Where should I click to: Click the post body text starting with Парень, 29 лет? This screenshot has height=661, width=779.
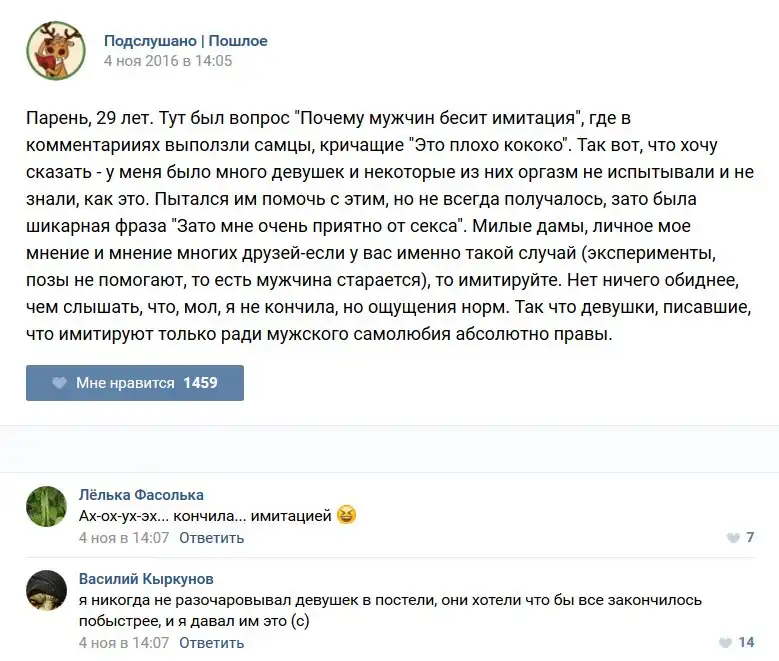[x=390, y=226]
